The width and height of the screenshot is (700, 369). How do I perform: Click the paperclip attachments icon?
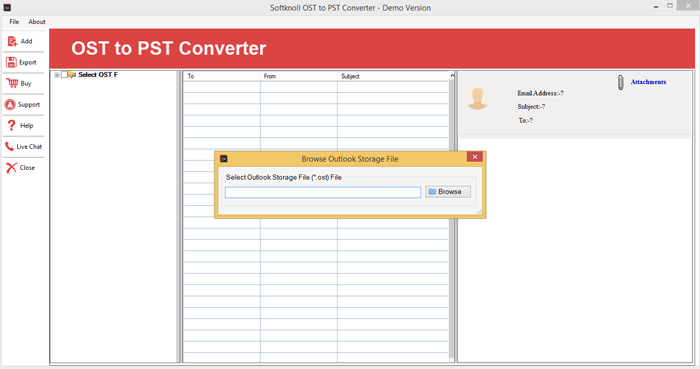(621, 83)
